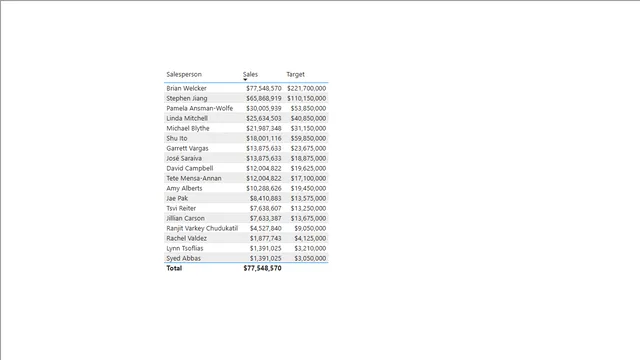Screen dimensions: 640x360
Task: Click target value $19,450,000
Action: pyautogui.click(x=308, y=188)
